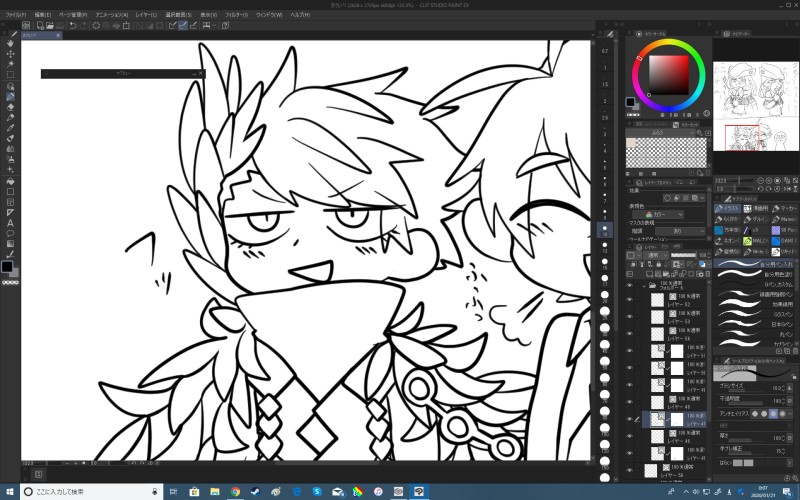
Task: Toggle visibility of folder 6 layer group
Action: coord(630,286)
